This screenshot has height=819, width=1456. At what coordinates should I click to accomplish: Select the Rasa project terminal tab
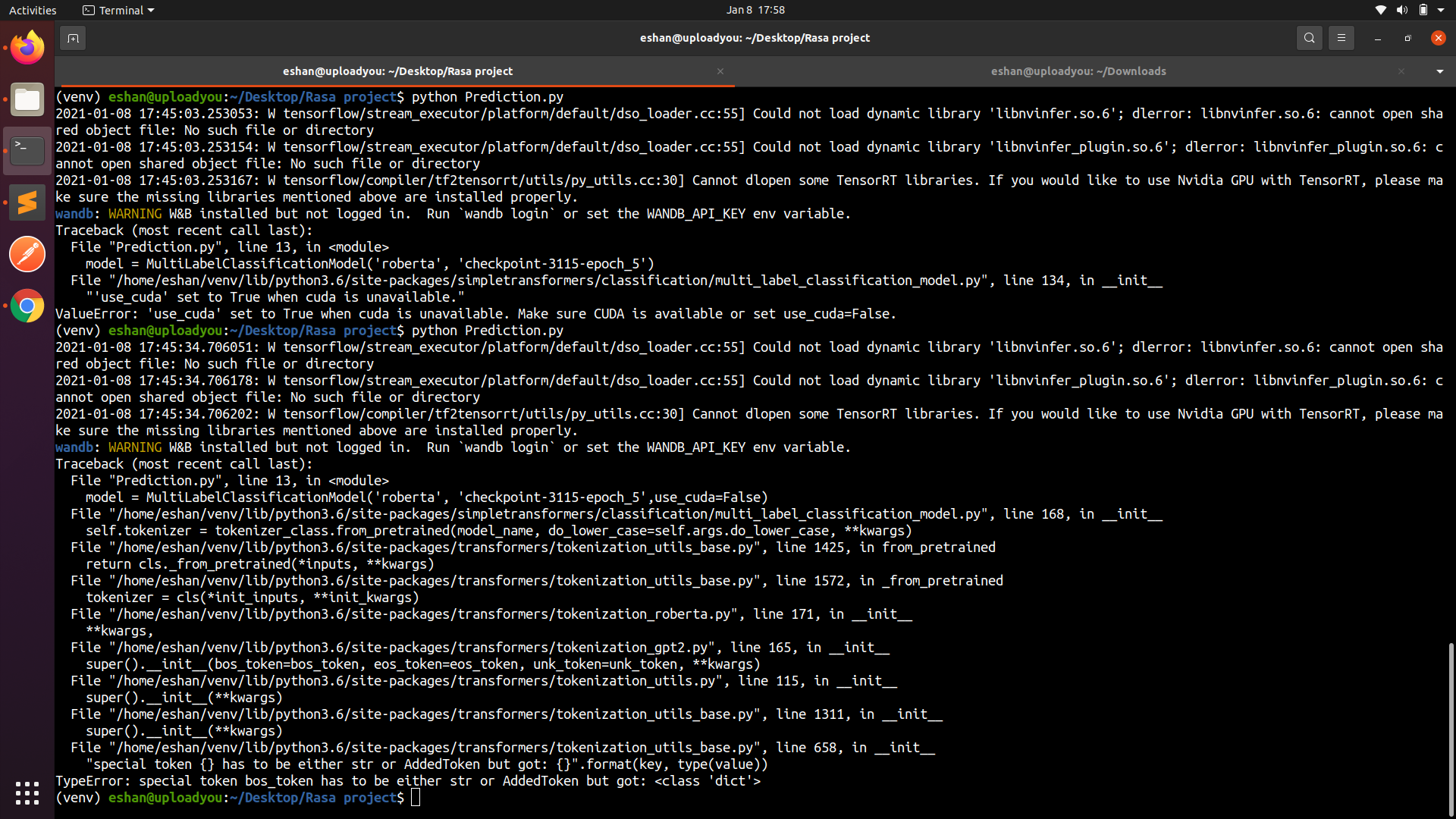coord(397,71)
